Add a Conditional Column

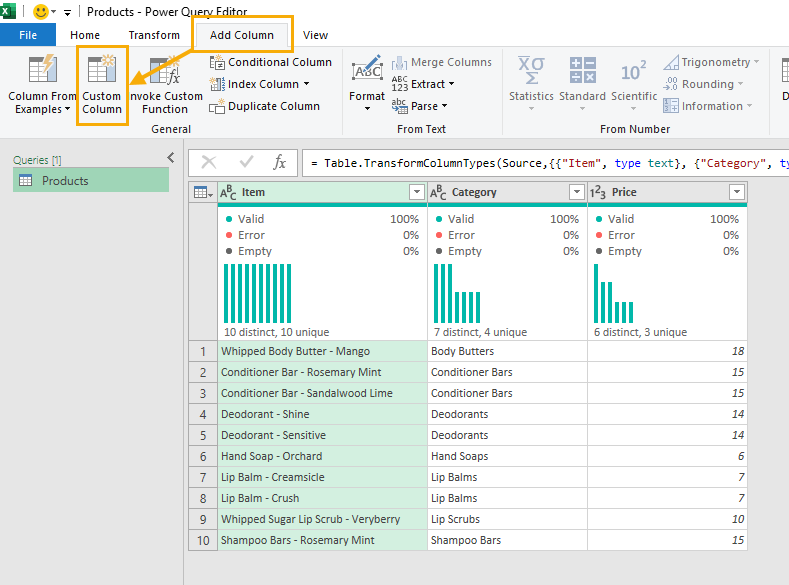coord(271,62)
